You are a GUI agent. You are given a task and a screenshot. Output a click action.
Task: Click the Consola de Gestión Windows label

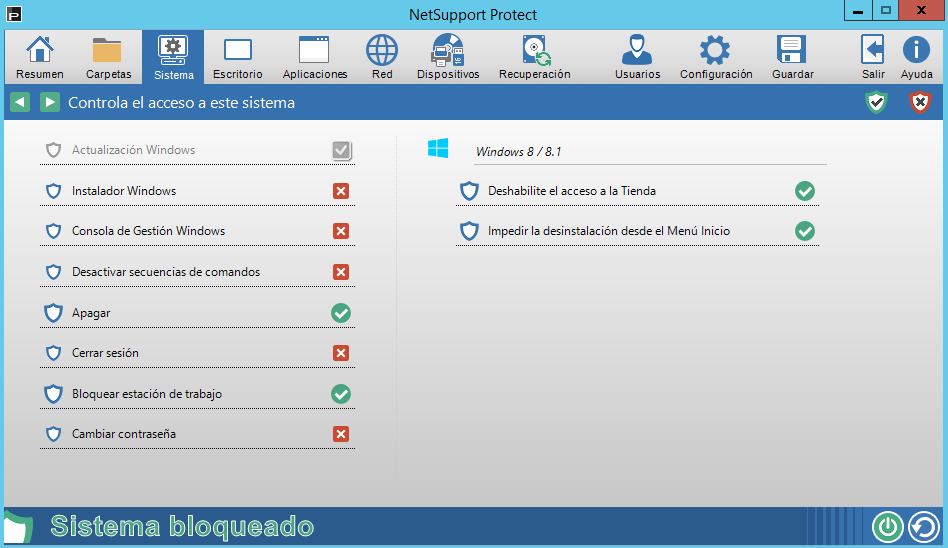tap(148, 231)
